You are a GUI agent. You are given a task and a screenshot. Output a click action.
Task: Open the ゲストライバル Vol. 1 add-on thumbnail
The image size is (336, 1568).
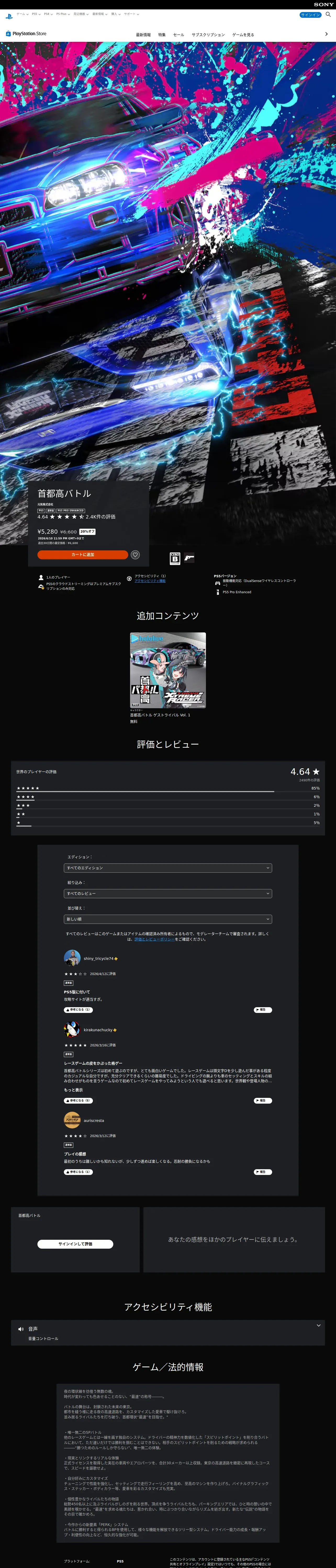(168, 670)
